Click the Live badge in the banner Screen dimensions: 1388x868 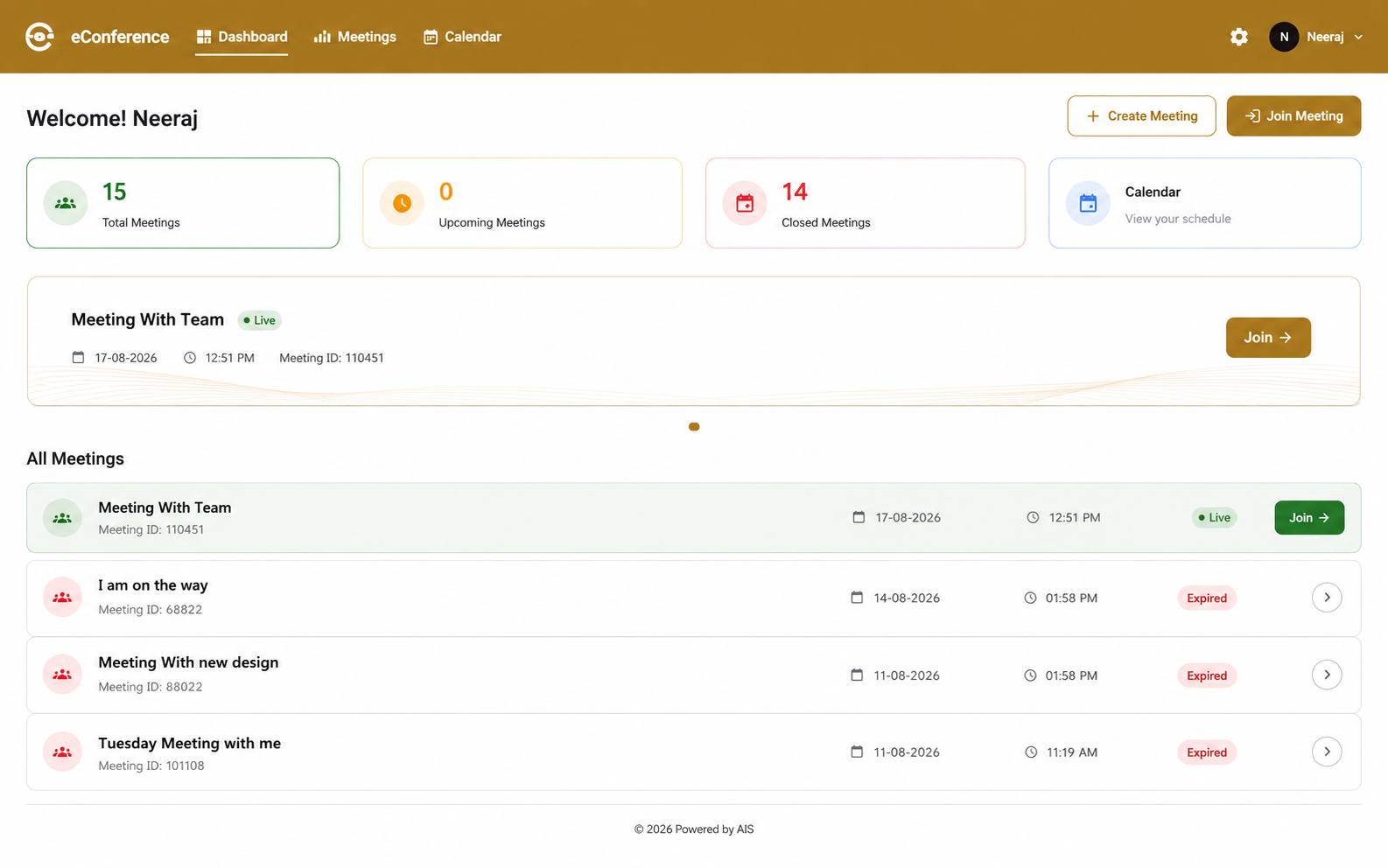pos(260,320)
